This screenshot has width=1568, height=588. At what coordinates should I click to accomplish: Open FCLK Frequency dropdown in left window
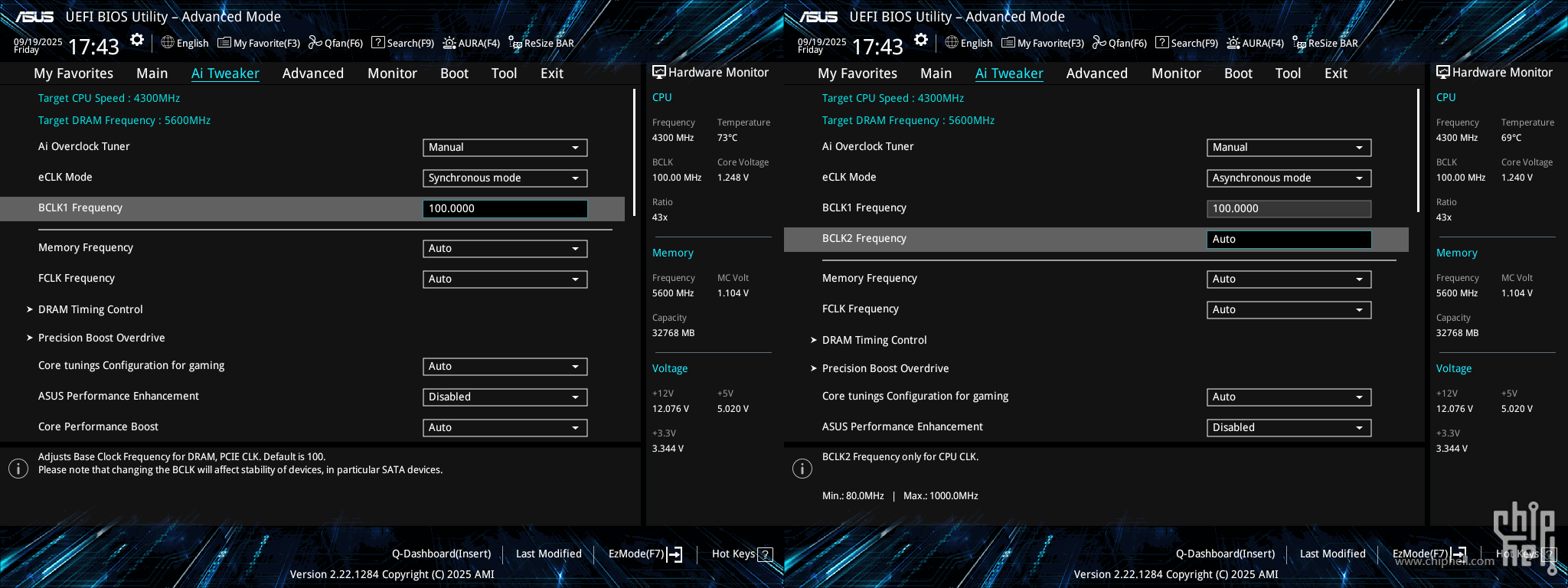tap(505, 279)
